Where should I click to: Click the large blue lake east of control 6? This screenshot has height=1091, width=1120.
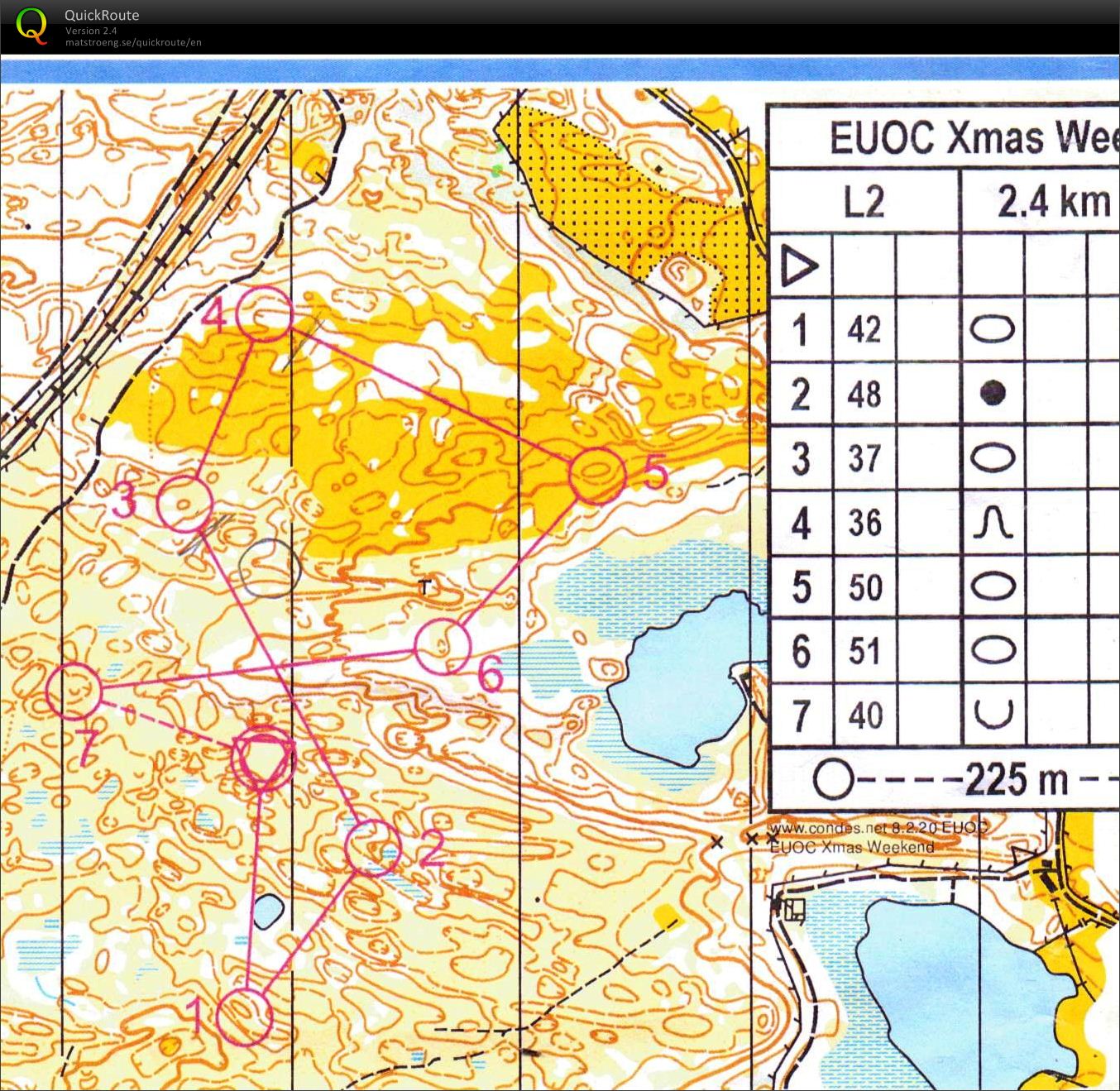coord(687,678)
